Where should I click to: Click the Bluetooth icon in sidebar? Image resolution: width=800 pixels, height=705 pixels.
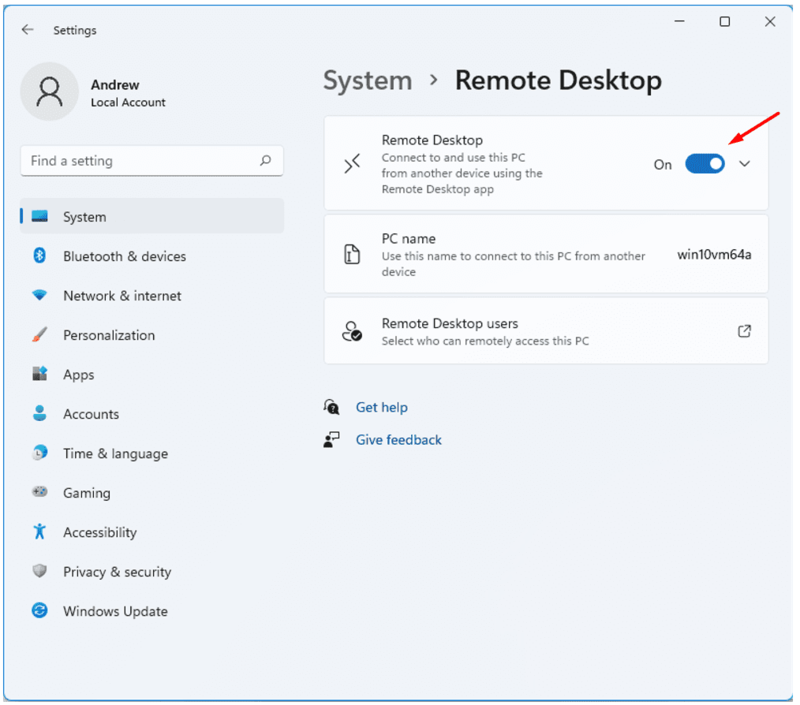point(40,256)
